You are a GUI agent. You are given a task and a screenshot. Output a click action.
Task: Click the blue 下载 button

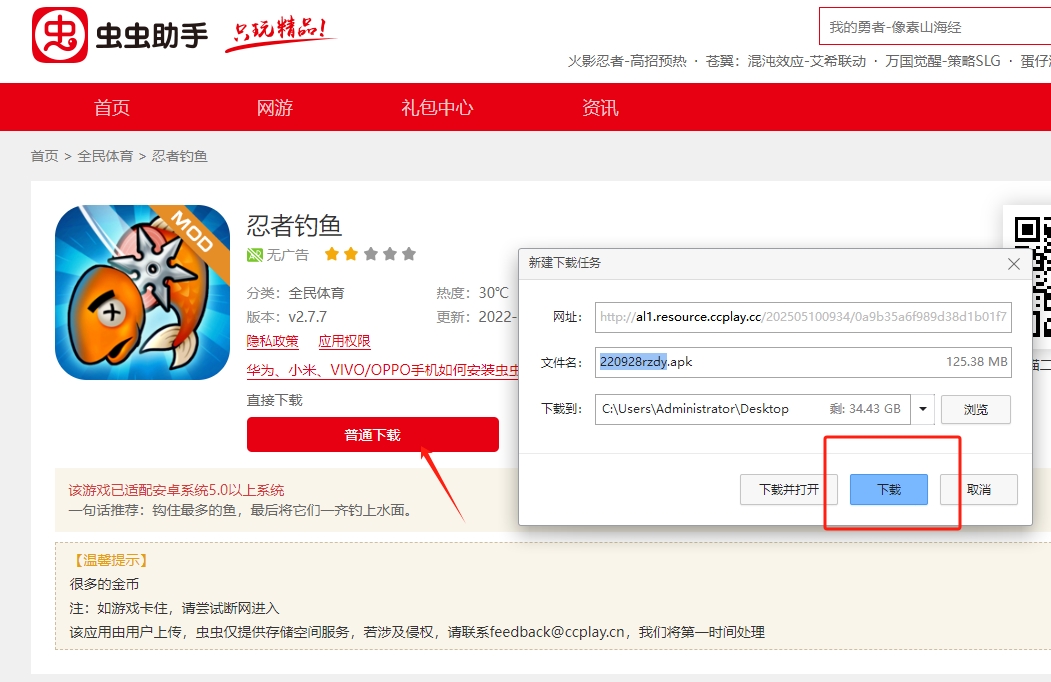click(889, 490)
